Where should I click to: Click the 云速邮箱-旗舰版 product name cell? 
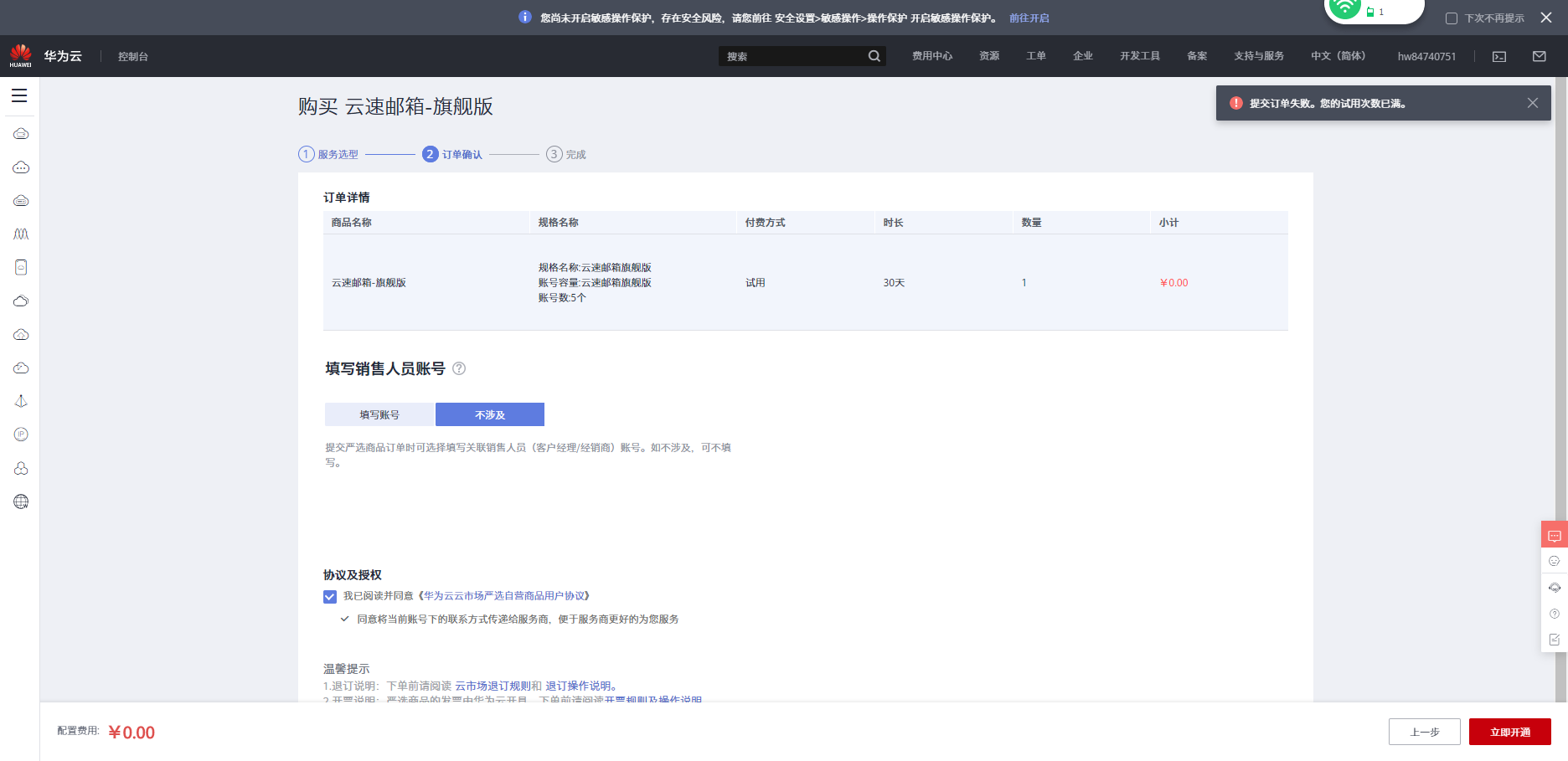(369, 283)
